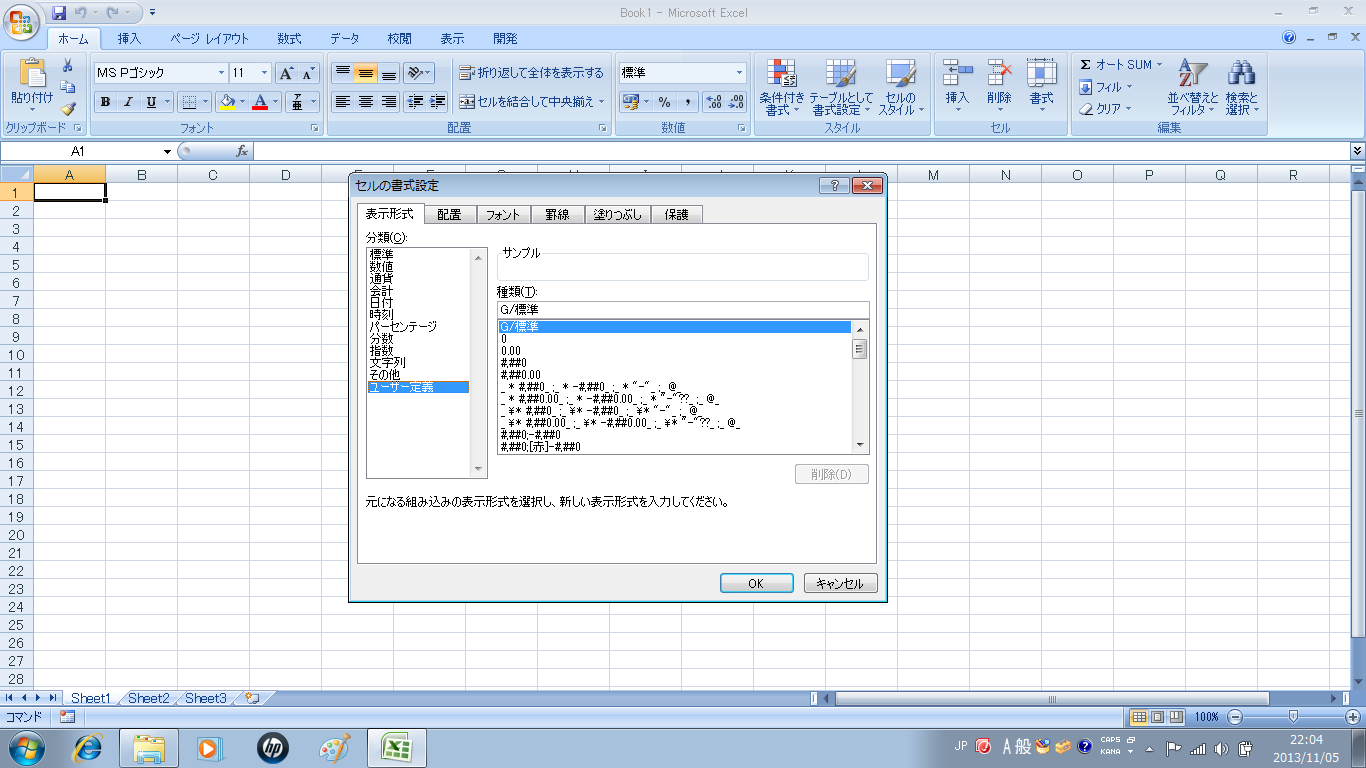The width and height of the screenshot is (1366, 768).
Task: Click the Italic formatting icon
Action: click(128, 102)
